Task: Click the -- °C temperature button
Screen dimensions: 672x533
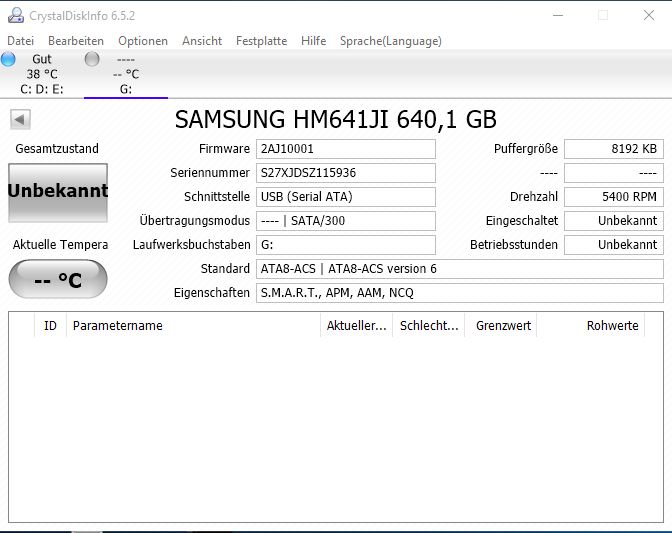Action: click(x=58, y=279)
